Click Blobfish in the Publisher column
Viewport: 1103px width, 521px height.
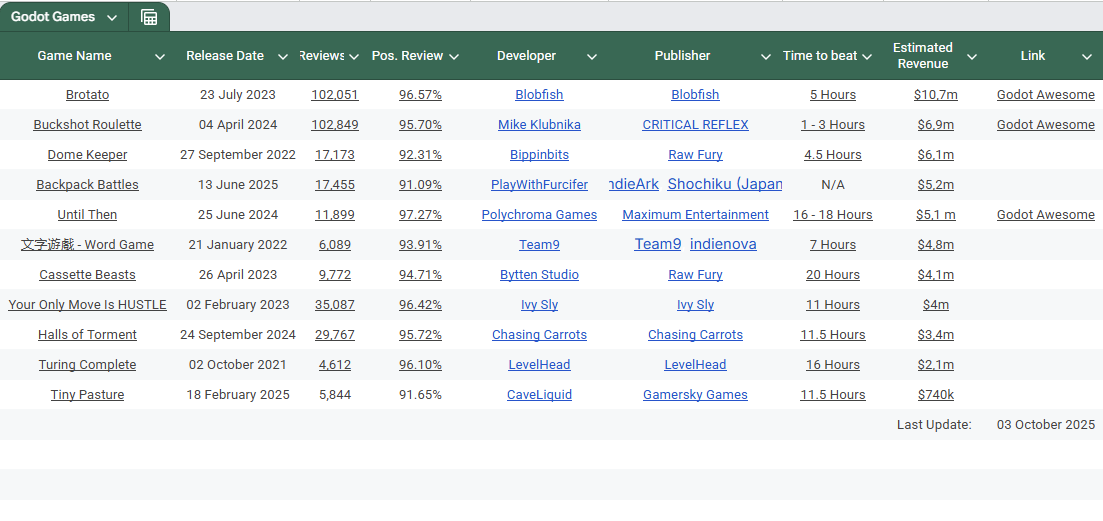tap(695, 95)
